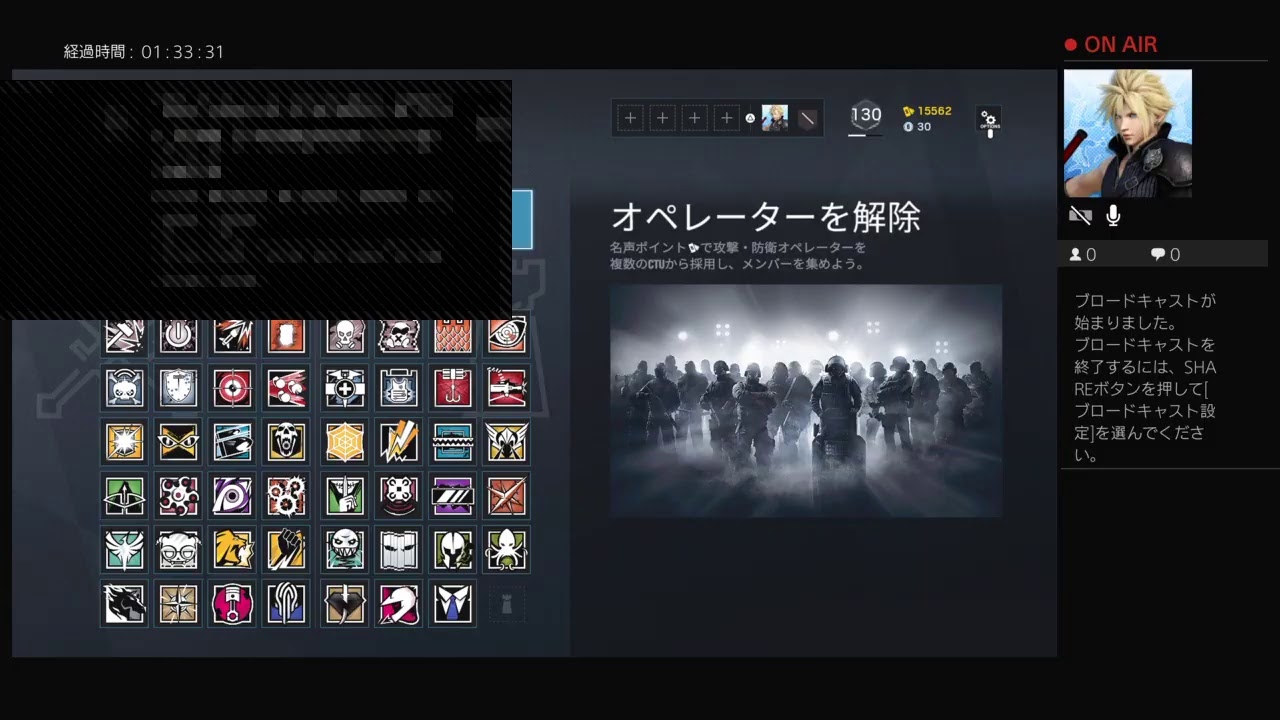The width and height of the screenshot is (1280, 720).
Task: Select Finka raised fist icon
Action: tap(286, 550)
